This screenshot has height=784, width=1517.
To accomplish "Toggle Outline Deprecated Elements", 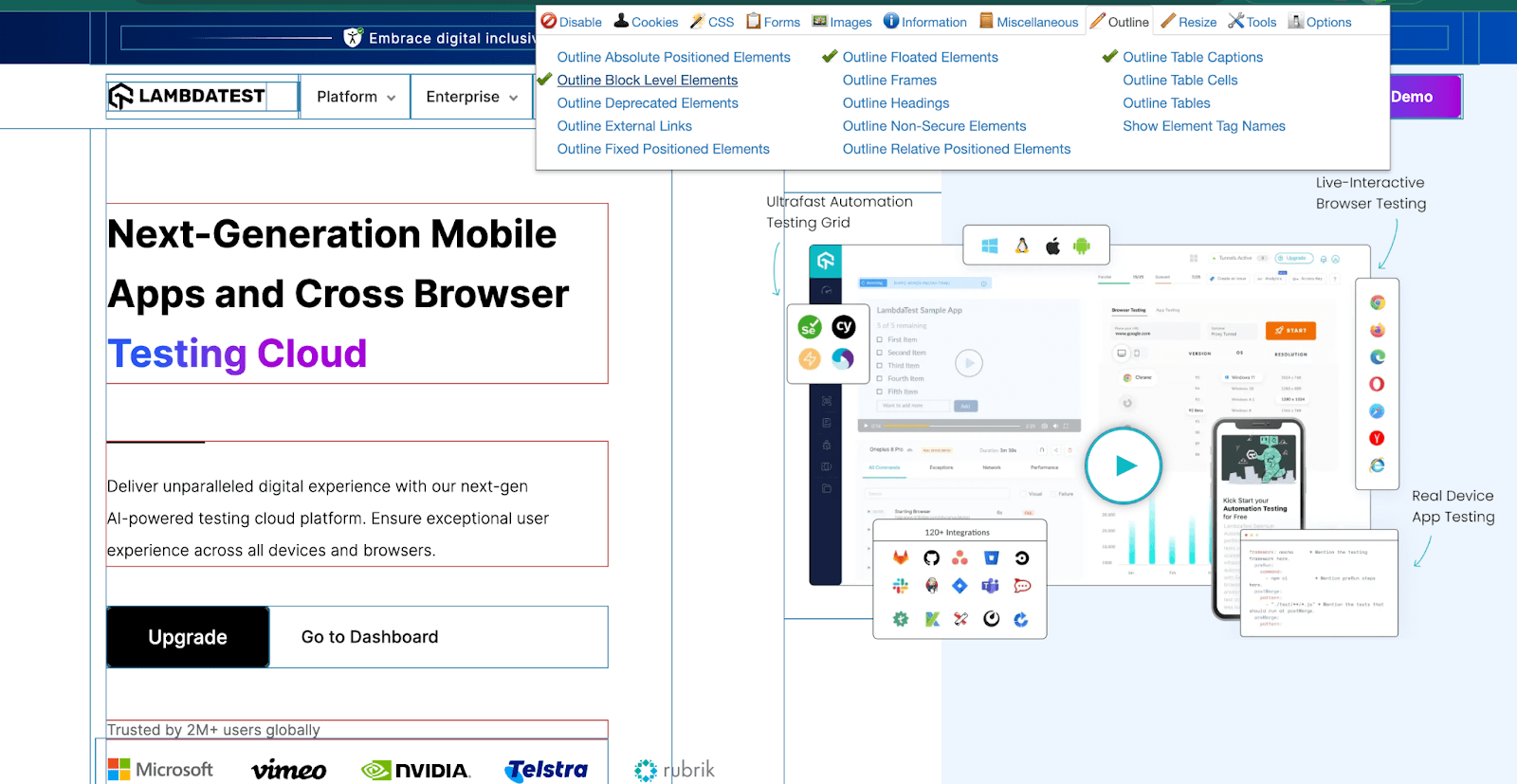I will point(648,103).
